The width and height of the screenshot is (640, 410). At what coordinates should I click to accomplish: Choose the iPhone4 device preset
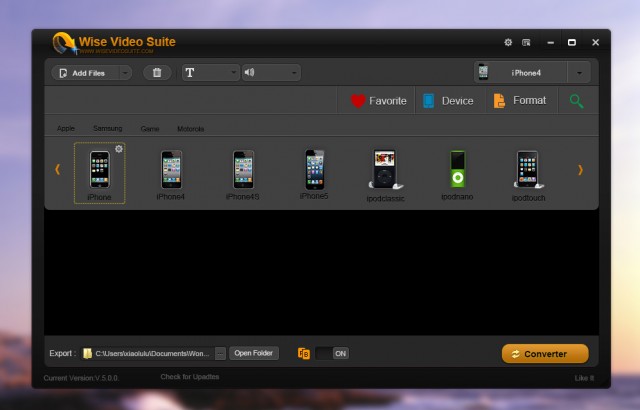(x=171, y=175)
